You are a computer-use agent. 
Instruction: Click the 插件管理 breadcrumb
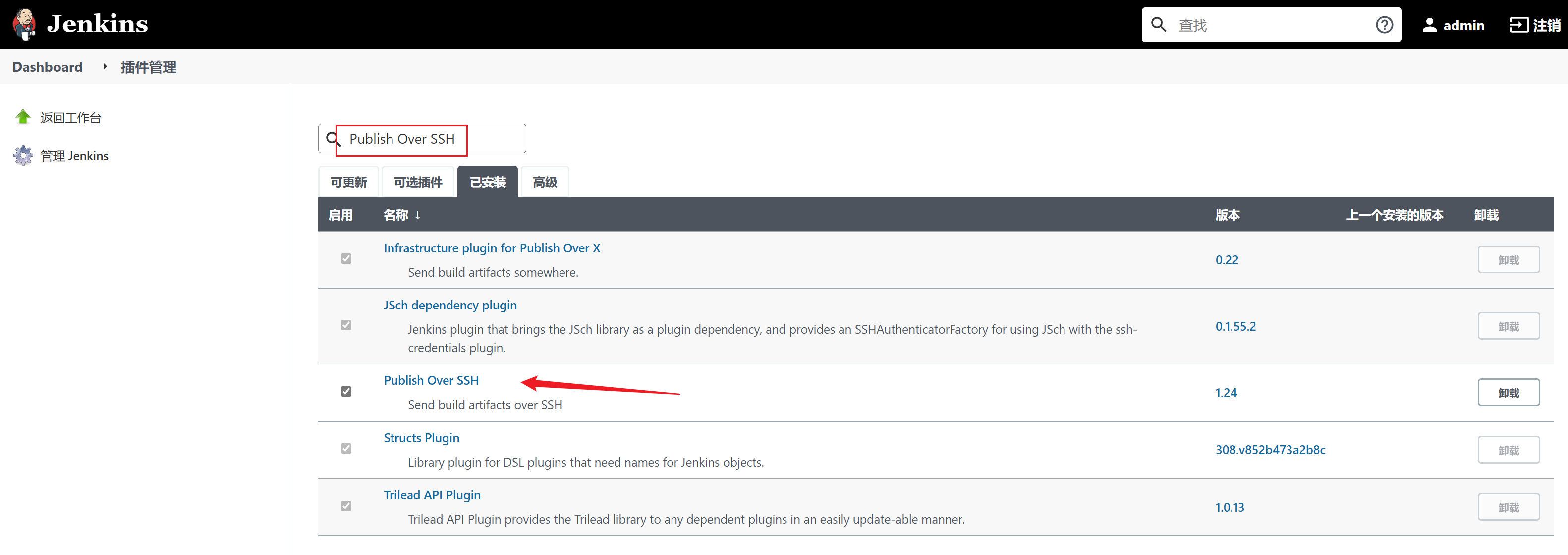point(149,67)
